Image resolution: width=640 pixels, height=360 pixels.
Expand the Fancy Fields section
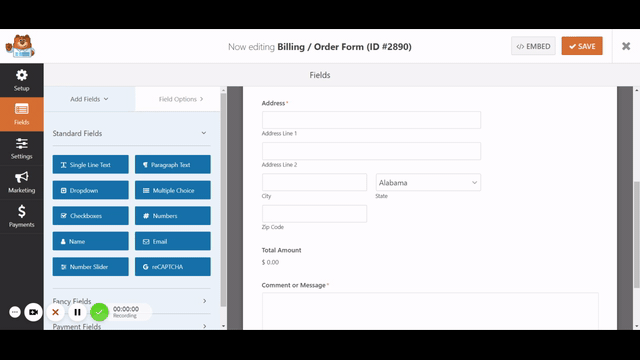(131, 301)
